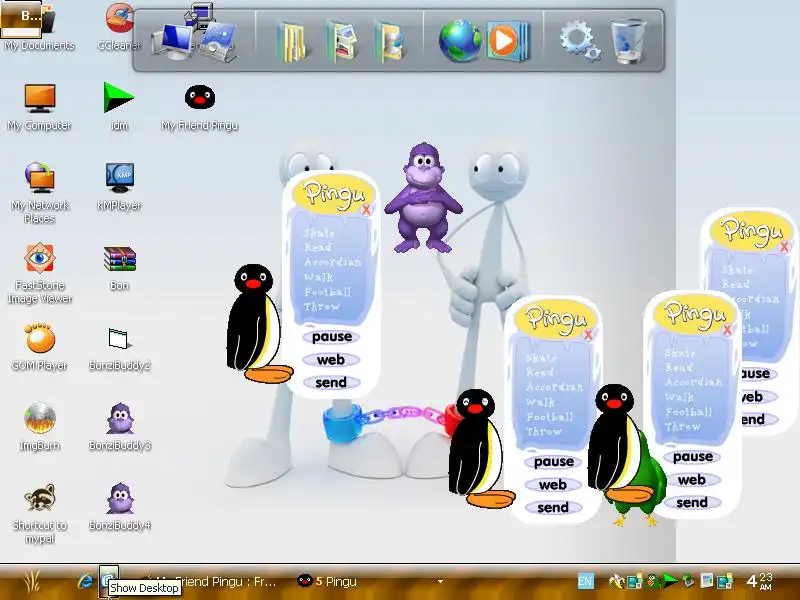800x600 pixels.
Task: Click send in Pingu panel beside gorilla
Action: 331,383
